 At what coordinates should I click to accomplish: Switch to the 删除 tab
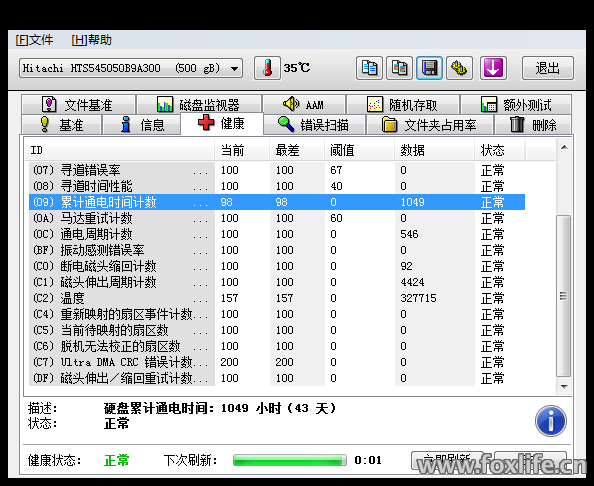coord(533,125)
